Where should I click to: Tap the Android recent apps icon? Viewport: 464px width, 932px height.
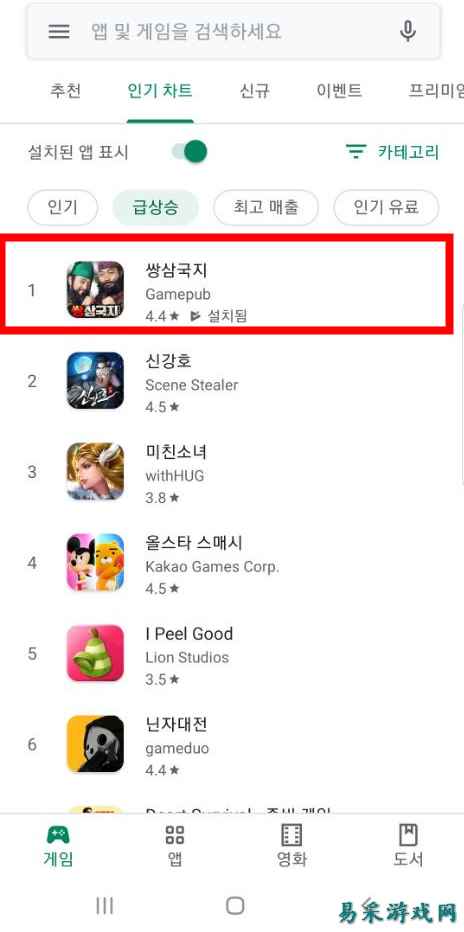(x=105, y=905)
